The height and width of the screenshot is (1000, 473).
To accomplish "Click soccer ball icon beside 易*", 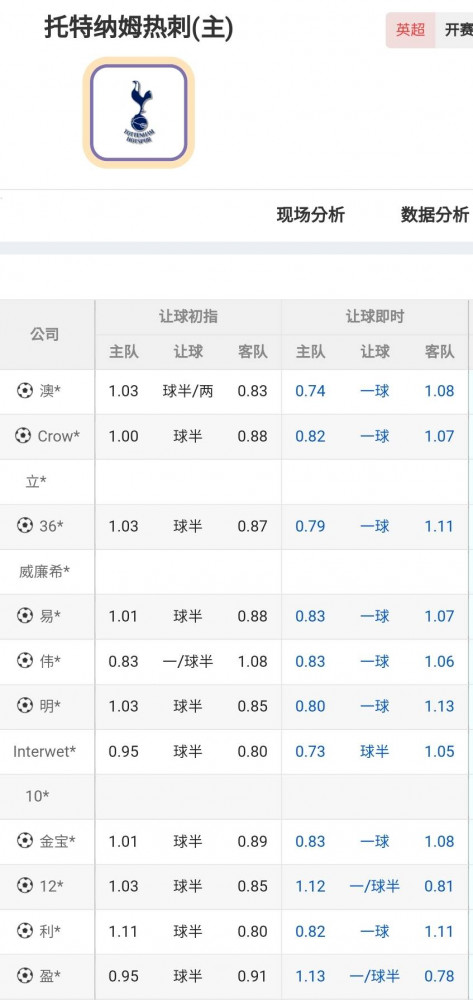I will coord(25,615).
